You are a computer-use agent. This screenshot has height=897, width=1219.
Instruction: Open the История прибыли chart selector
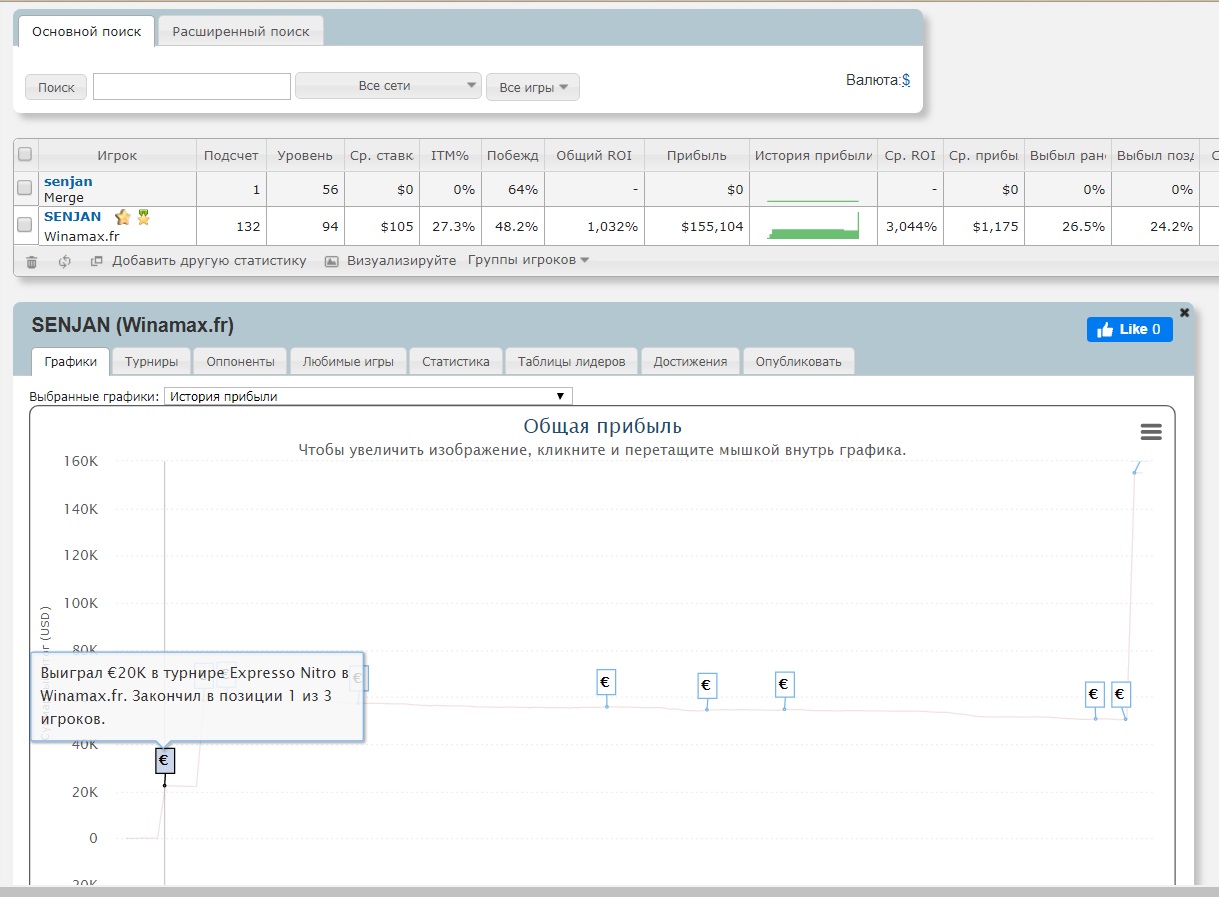367,396
